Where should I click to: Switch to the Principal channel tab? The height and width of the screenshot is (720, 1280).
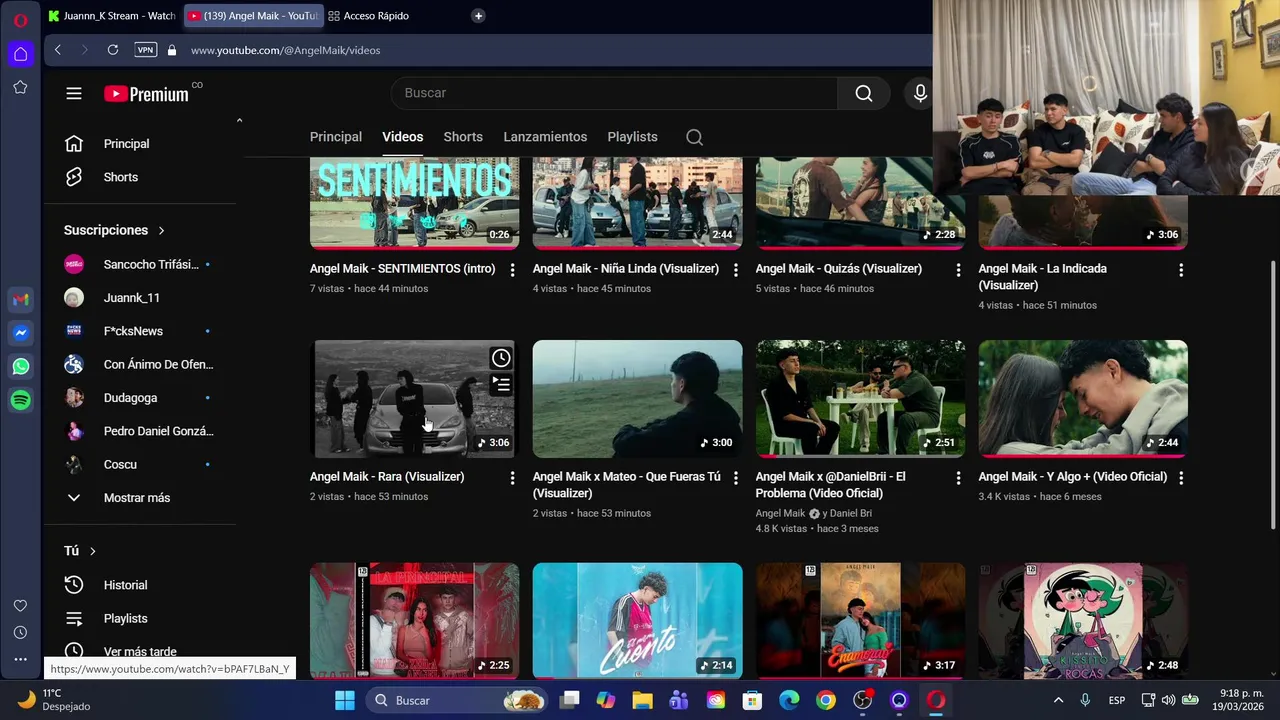click(x=336, y=137)
